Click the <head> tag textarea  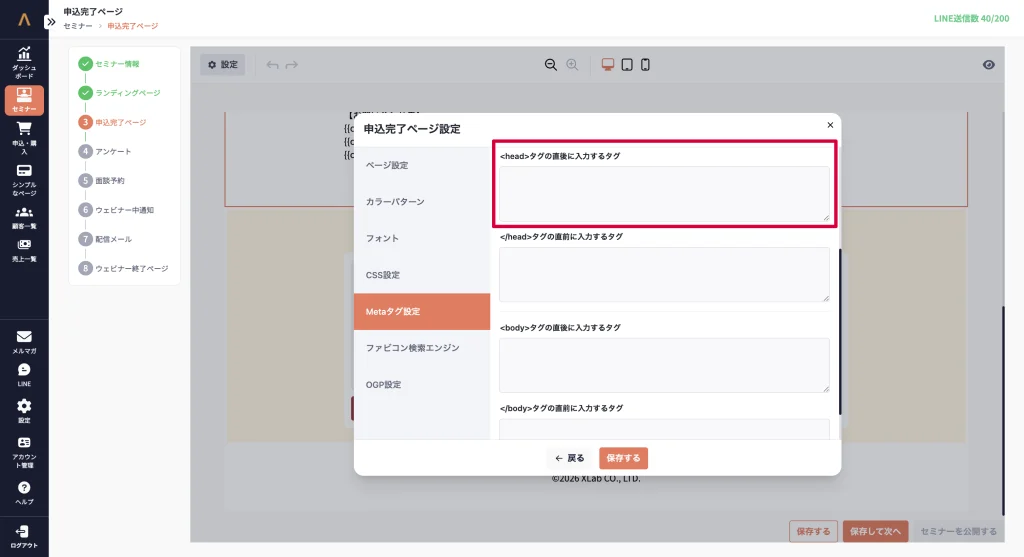pos(664,193)
